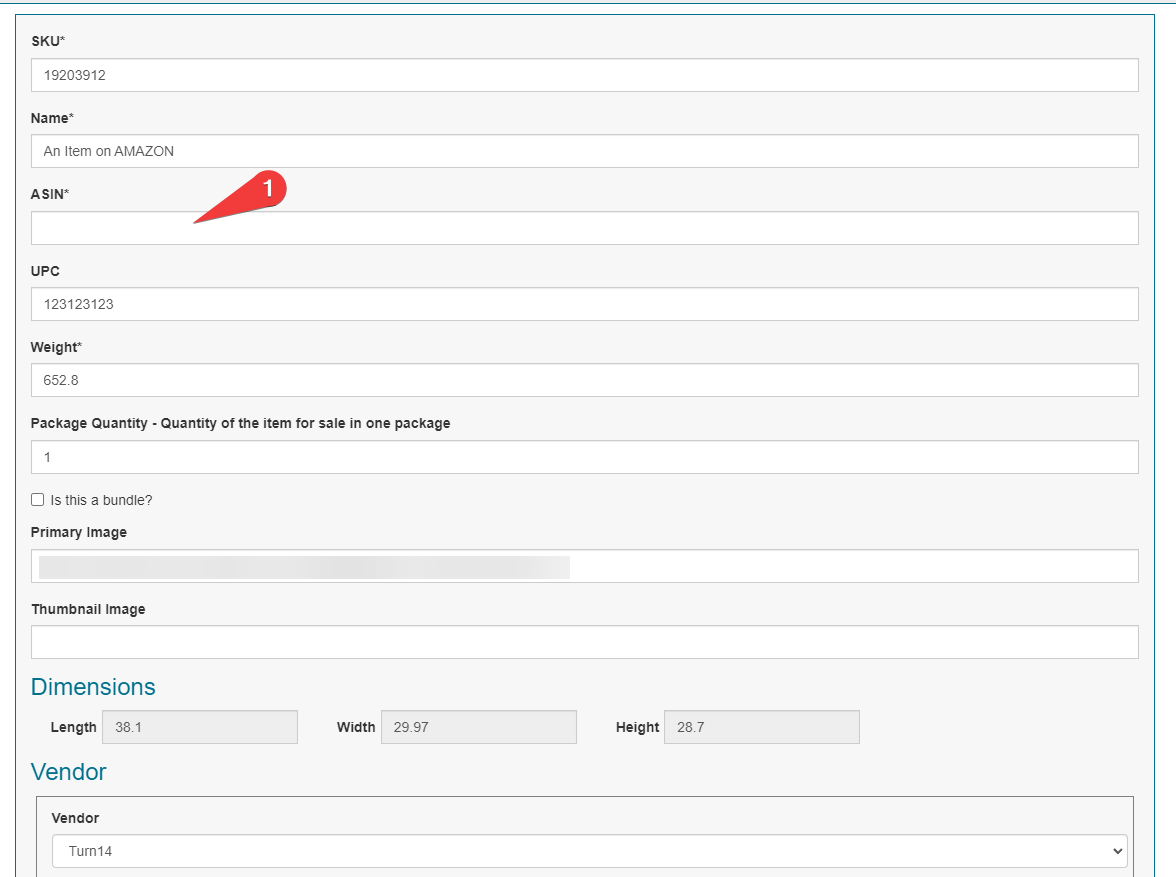The height and width of the screenshot is (877, 1176).
Task: Tick the 'Is this a bundle?' checkbox
Action: click(x=38, y=500)
